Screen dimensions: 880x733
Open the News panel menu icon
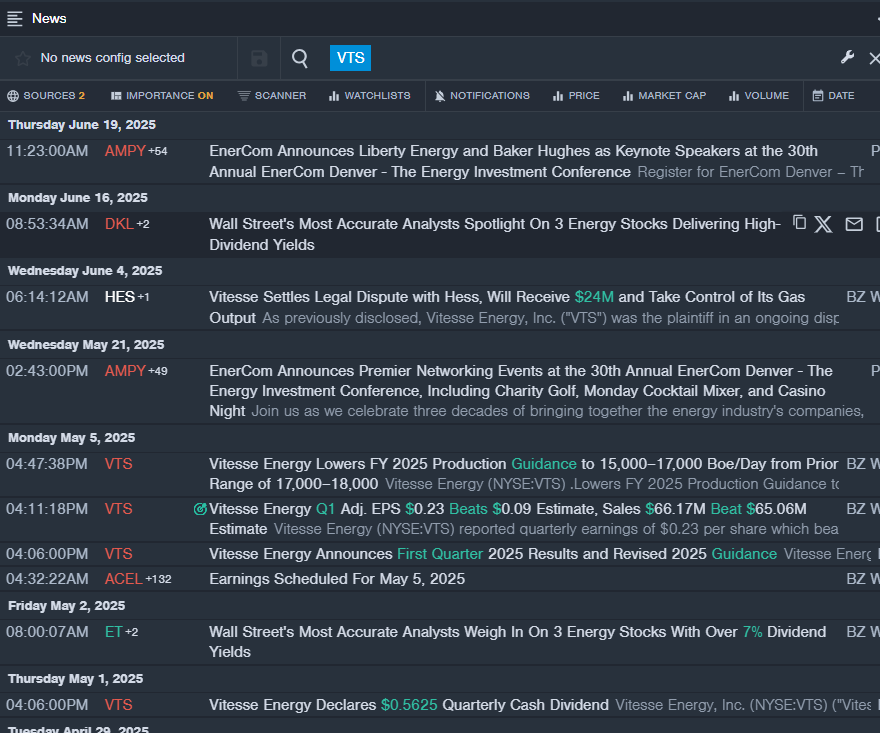click(15, 19)
